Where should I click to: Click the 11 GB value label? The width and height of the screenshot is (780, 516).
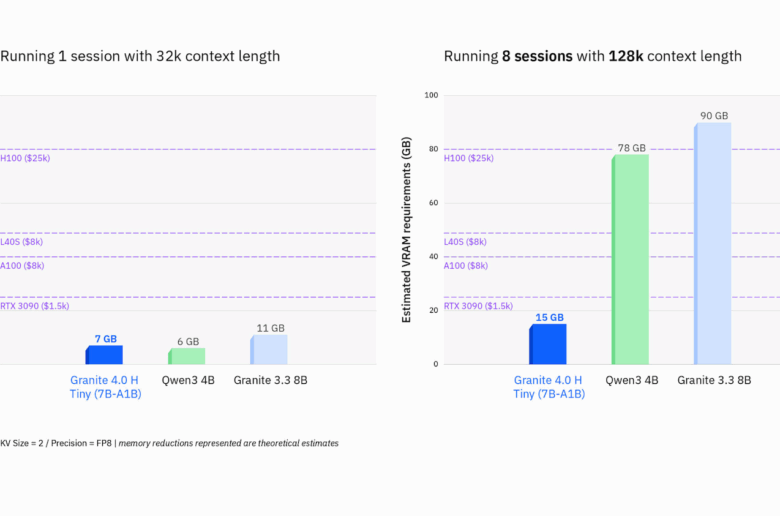(x=270, y=328)
